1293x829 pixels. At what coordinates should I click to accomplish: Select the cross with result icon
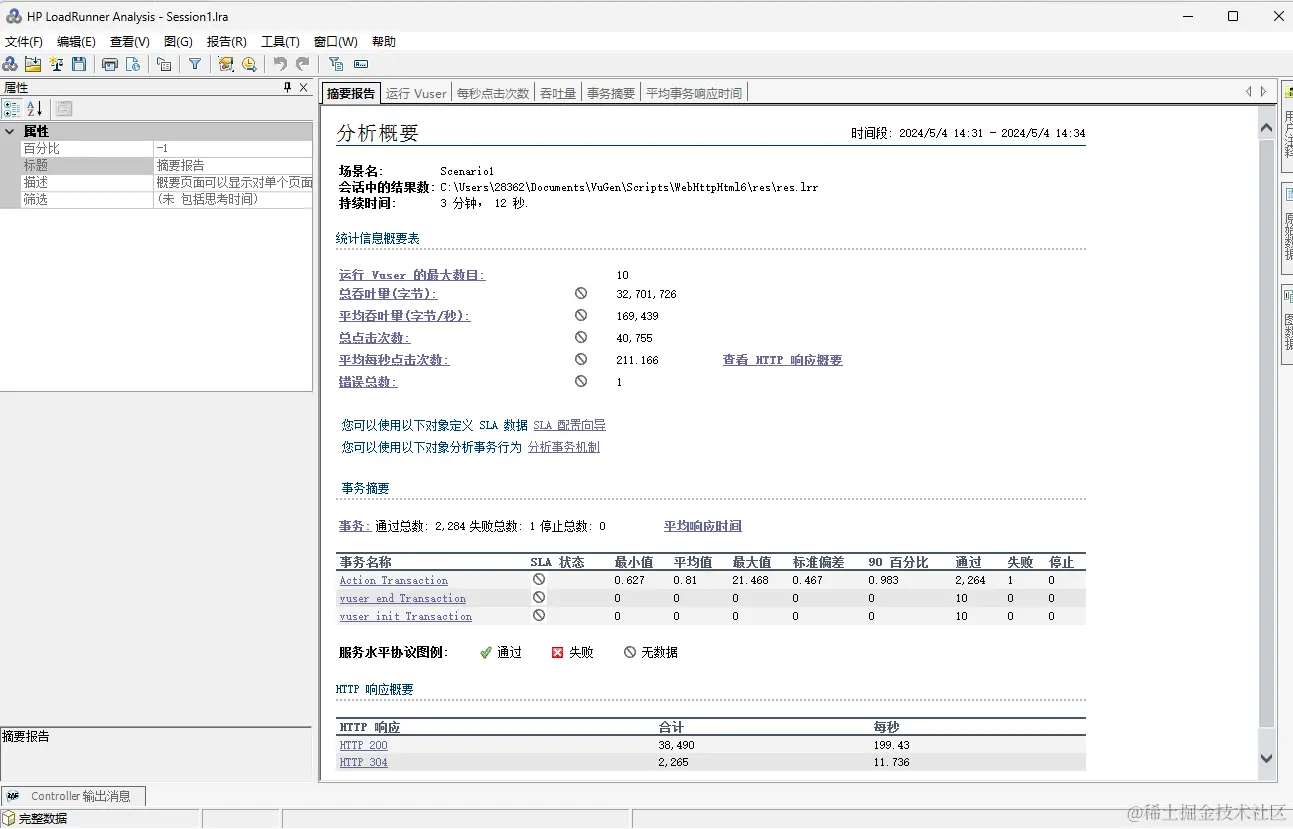click(x=10, y=64)
